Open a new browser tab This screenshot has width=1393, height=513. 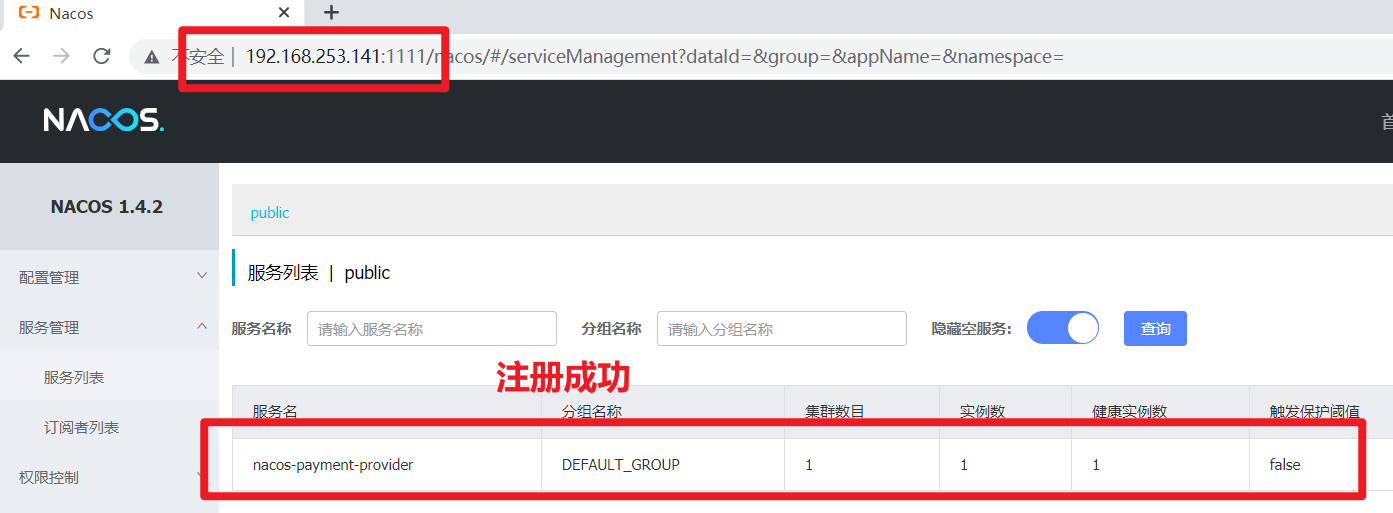coord(332,13)
